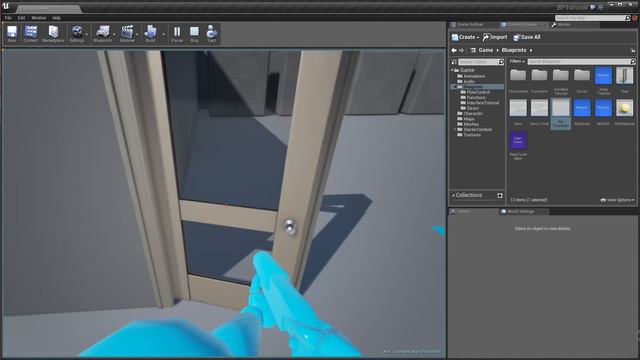Expand path arrow after Blueprints breadcrumb
This screenshot has height=360, width=640.
coord(531,50)
